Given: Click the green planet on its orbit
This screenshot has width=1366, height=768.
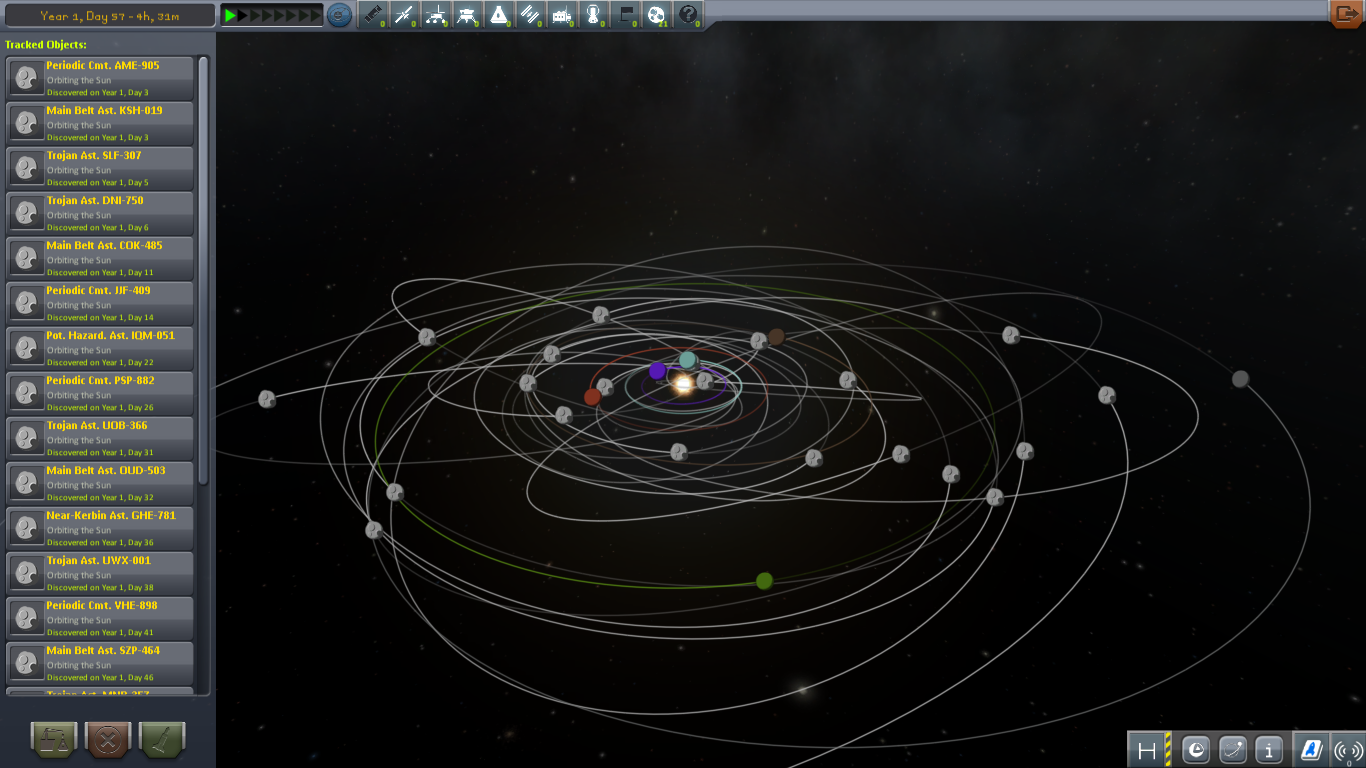Looking at the screenshot, I should pyautogui.click(x=764, y=581).
